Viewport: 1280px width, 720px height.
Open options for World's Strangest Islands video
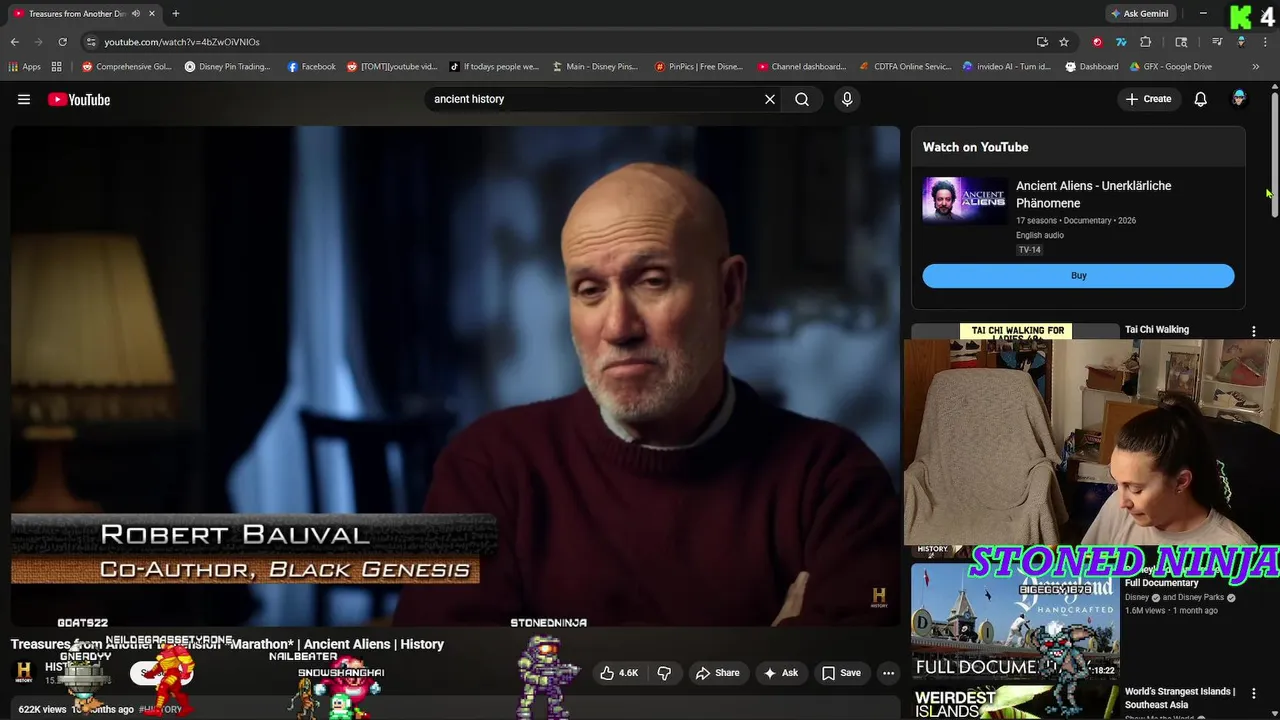[x=1253, y=694]
